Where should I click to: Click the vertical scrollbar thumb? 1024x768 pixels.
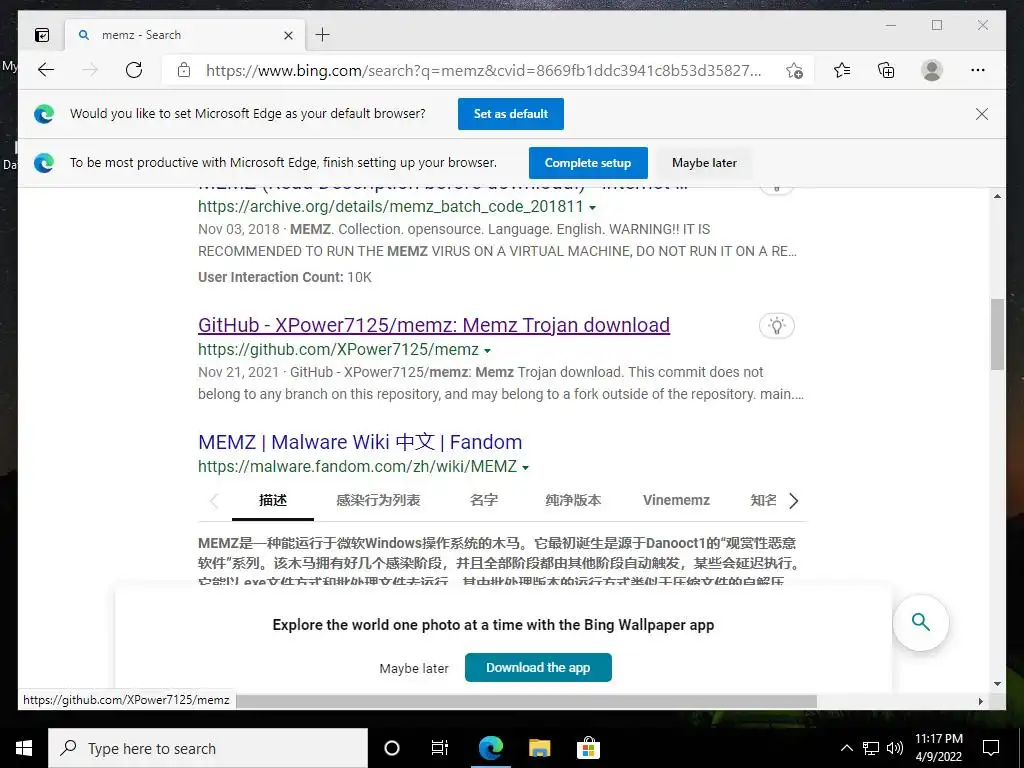coord(997,334)
